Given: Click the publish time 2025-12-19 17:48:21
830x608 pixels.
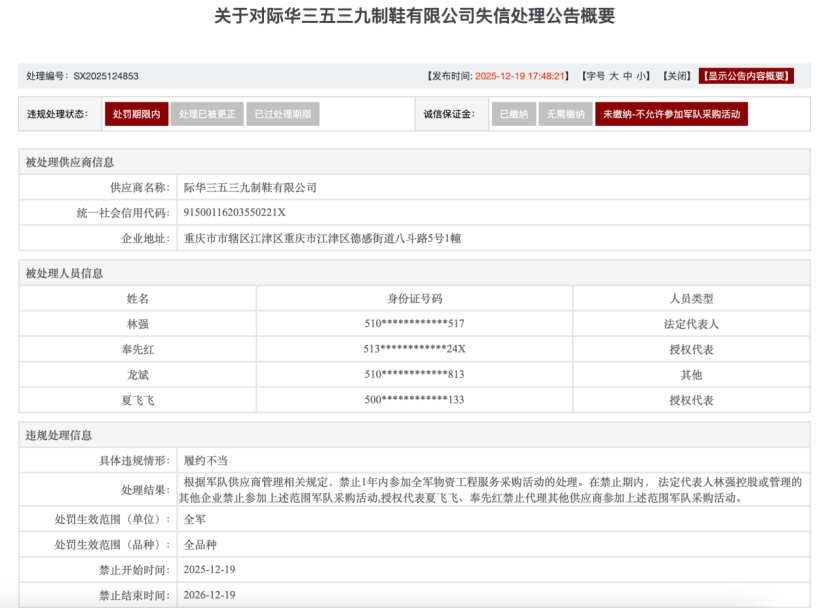Looking at the screenshot, I should (x=521, y=76).
